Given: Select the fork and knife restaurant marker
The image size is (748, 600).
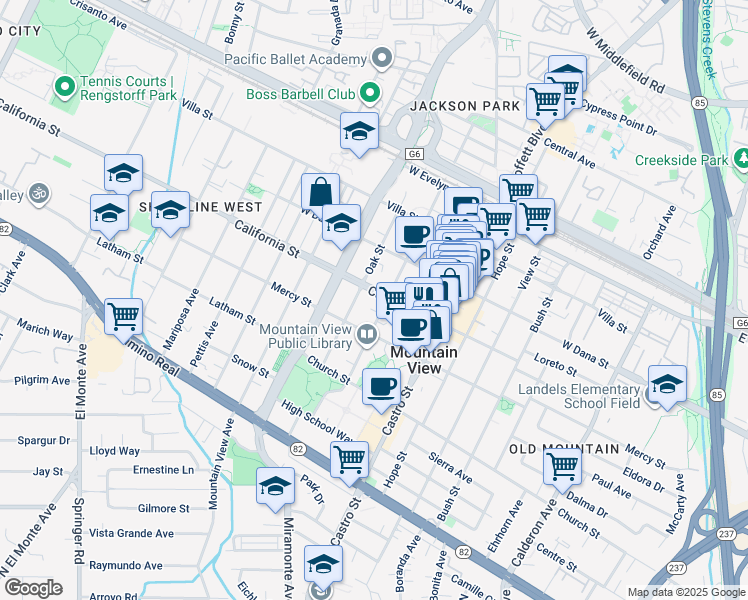Looking at the screenshot, I should pyautogui.click(x=422, y=294).
